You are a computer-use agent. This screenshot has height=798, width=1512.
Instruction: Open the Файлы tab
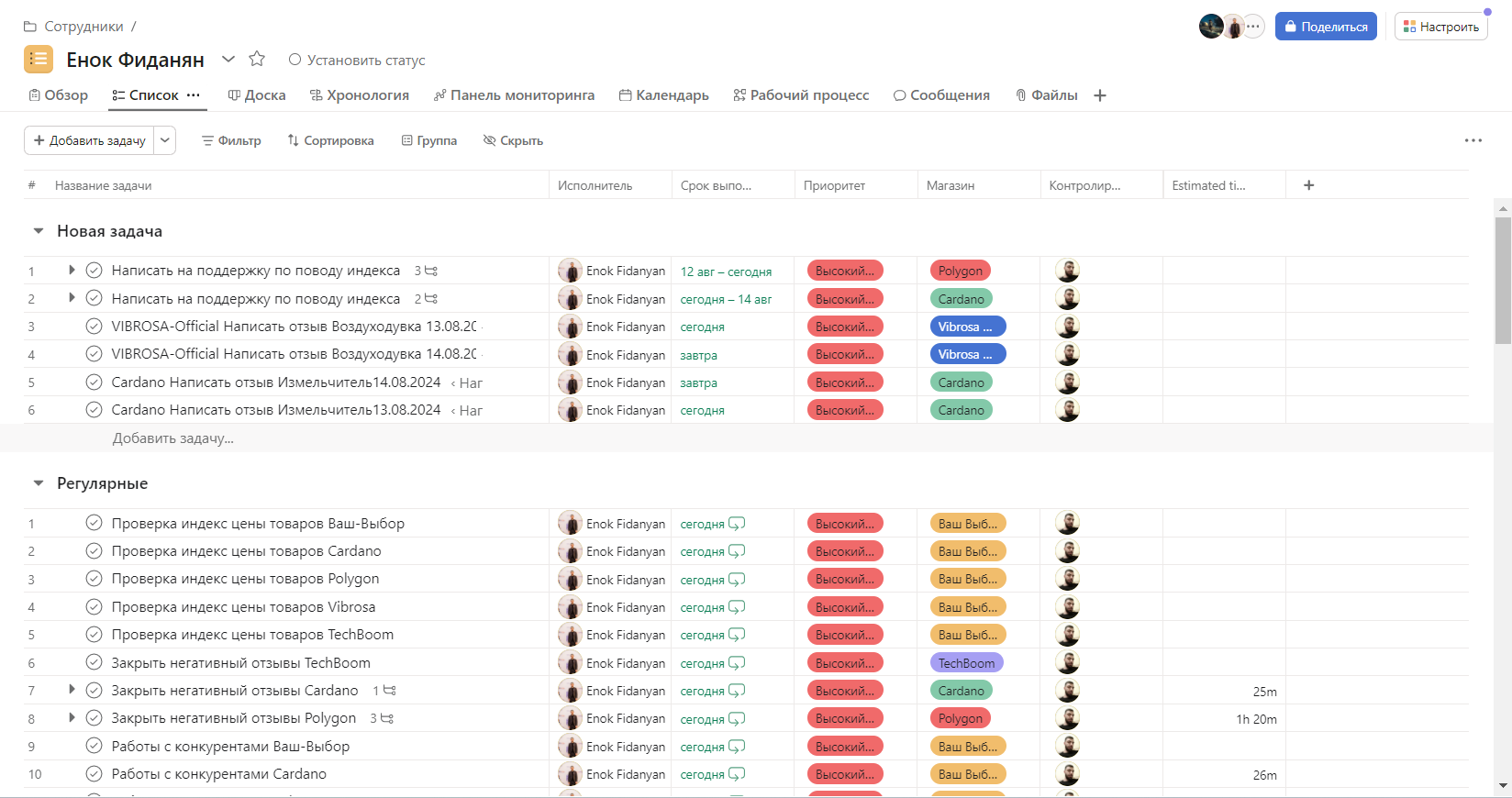pos(1047,95)
